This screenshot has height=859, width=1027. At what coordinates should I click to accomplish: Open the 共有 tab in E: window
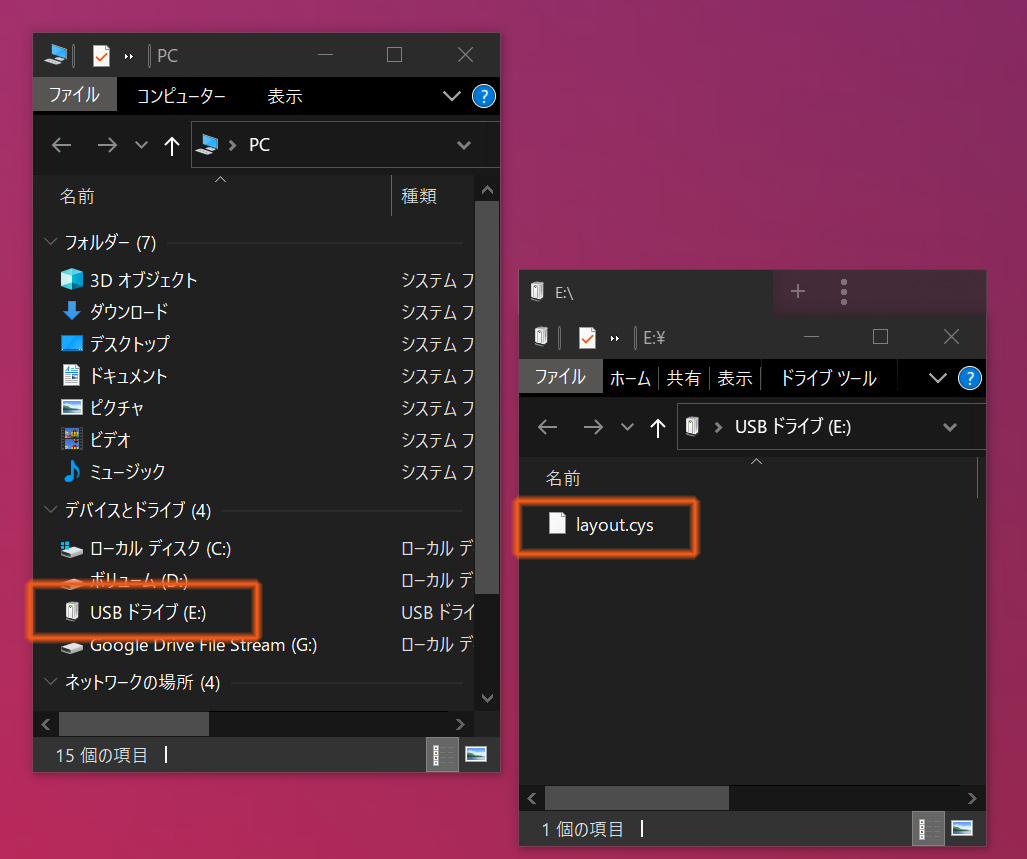tap(684, 378)
